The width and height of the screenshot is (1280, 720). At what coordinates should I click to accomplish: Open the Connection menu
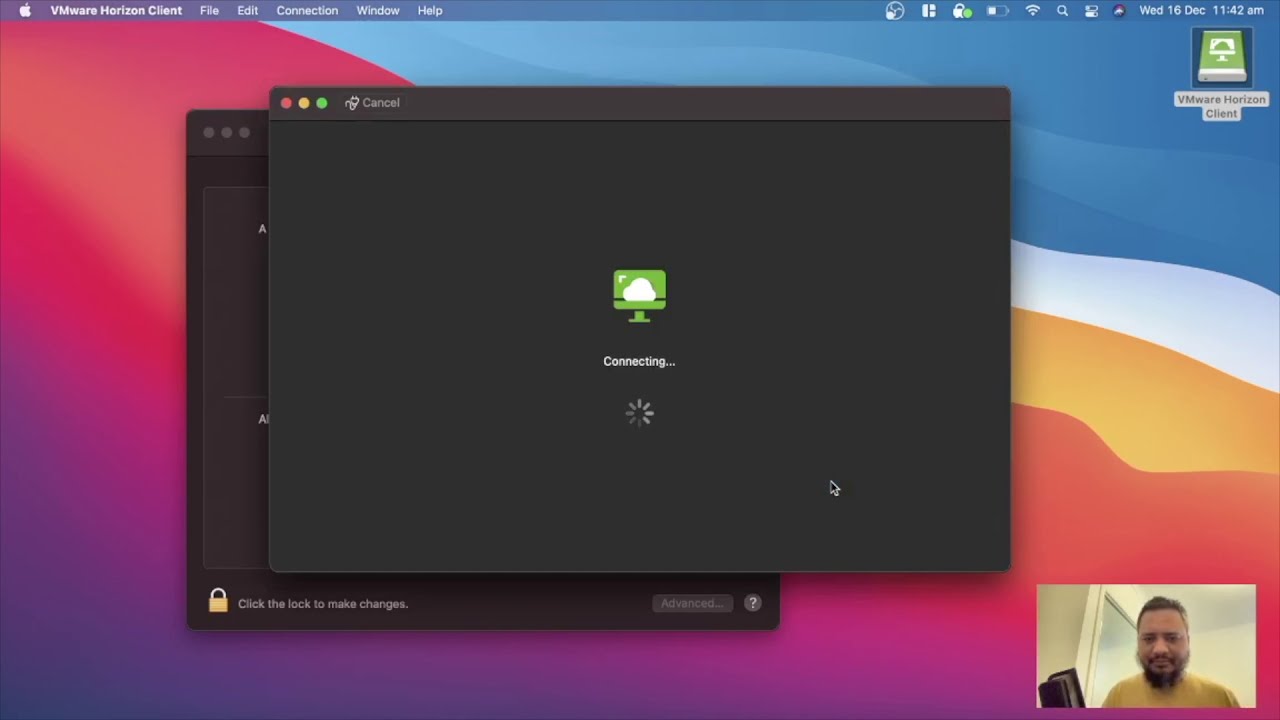tap(307, 10)
